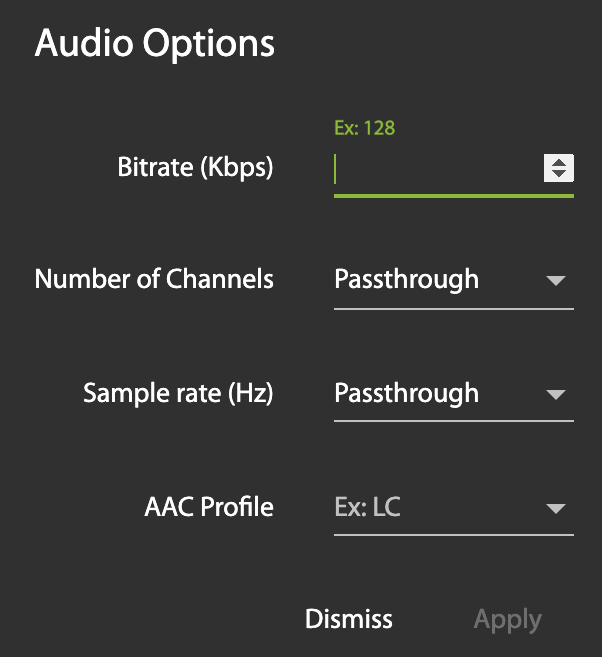
Task: Click inside the Bitrate input field
Action: (x=435, y=169)
